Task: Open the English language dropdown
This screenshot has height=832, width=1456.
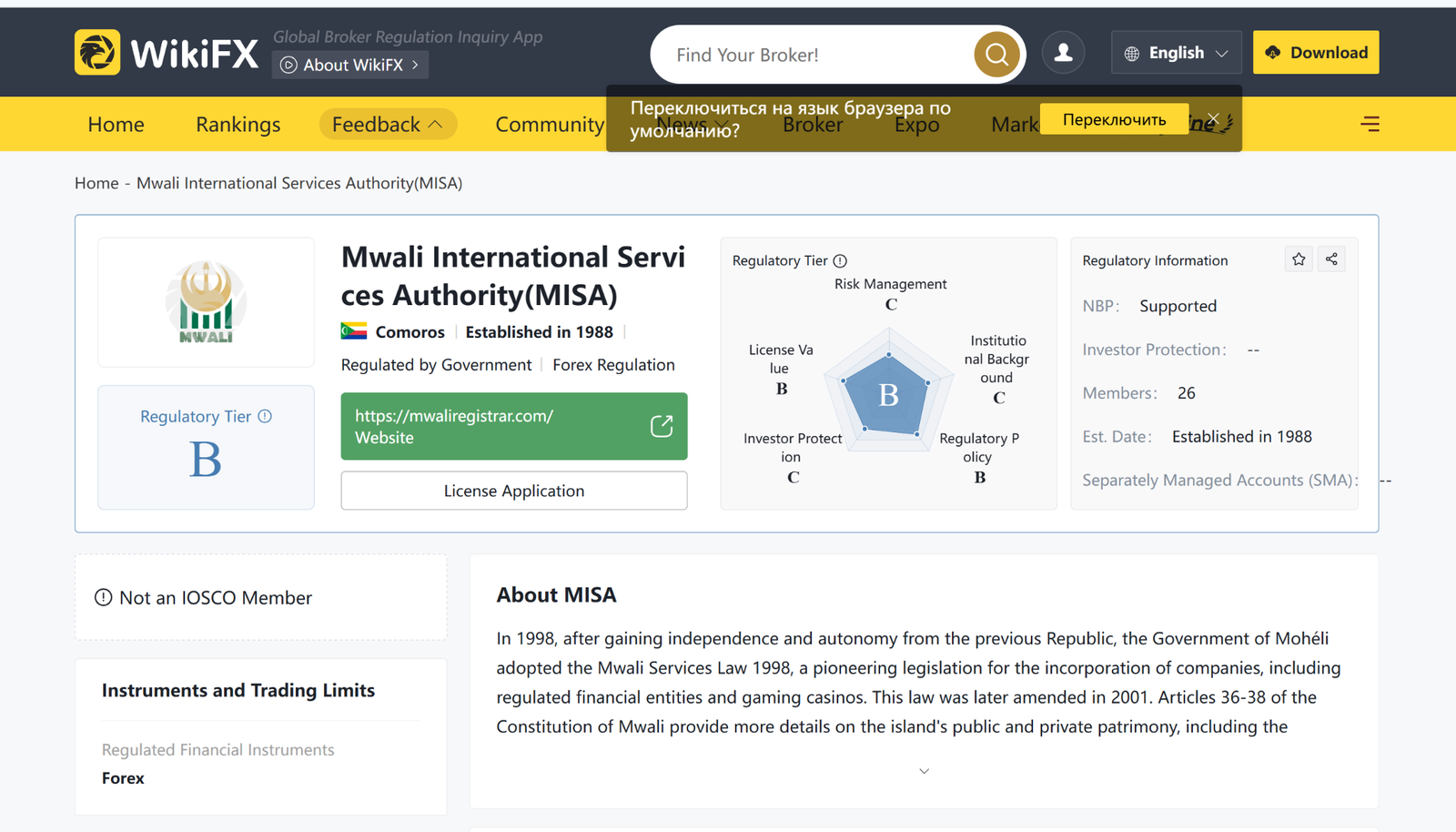Action: point(1176,53)
